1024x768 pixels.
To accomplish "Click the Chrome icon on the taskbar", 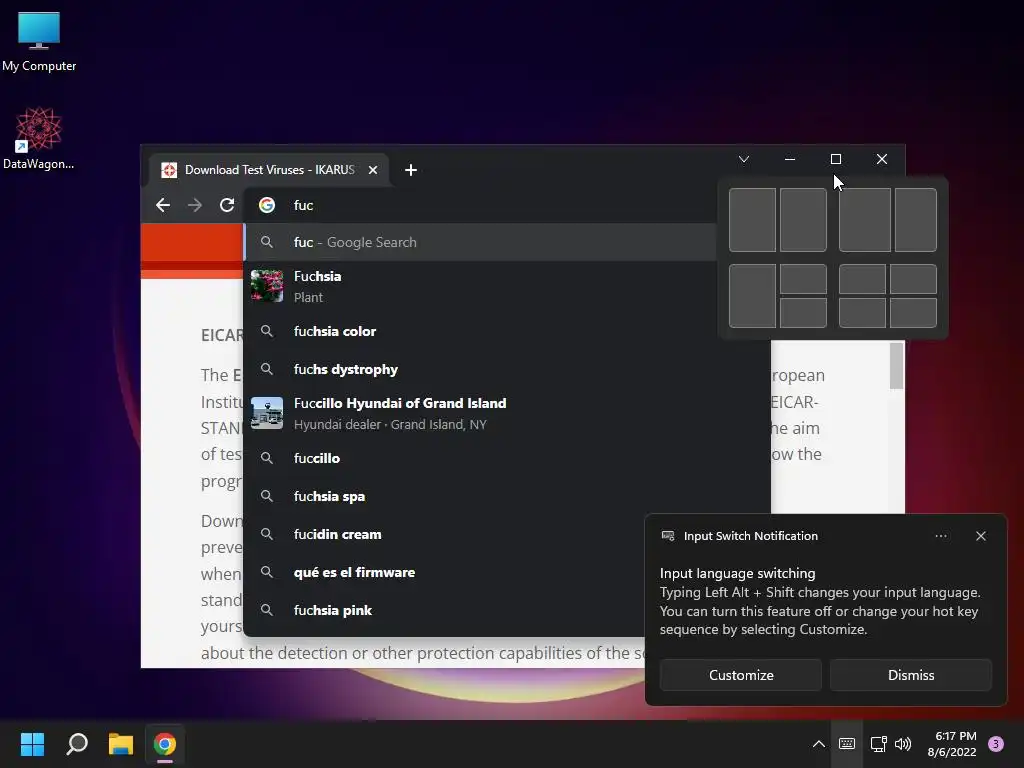I will tap(165, 744).
